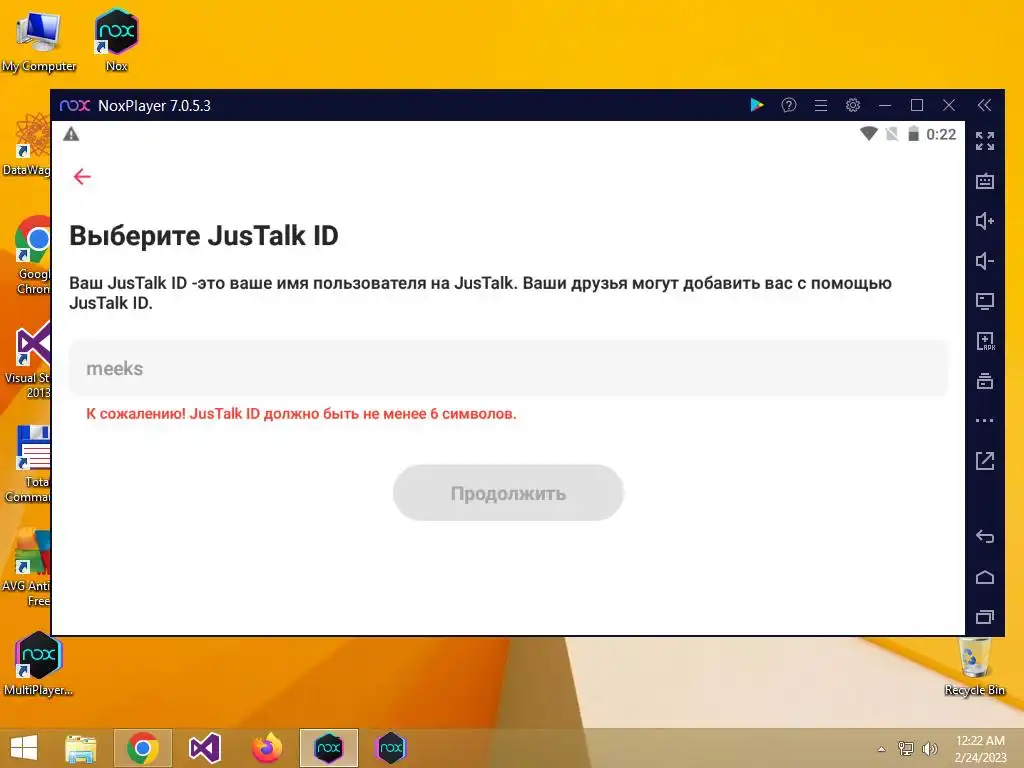
Task: Toggle NoxPlayer fullscreen mode
Action: point(985,140)
